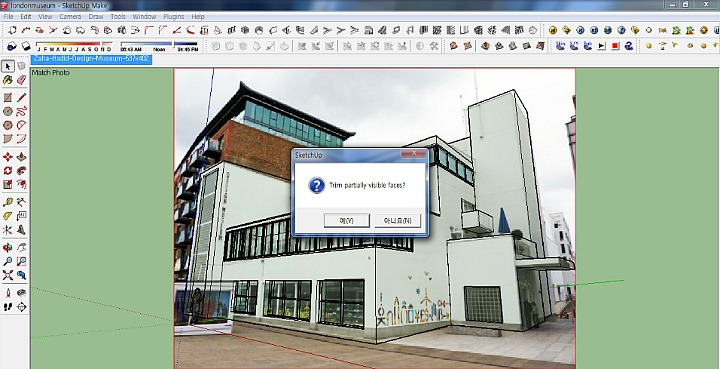Open the Camera menu

click(70, 17)
